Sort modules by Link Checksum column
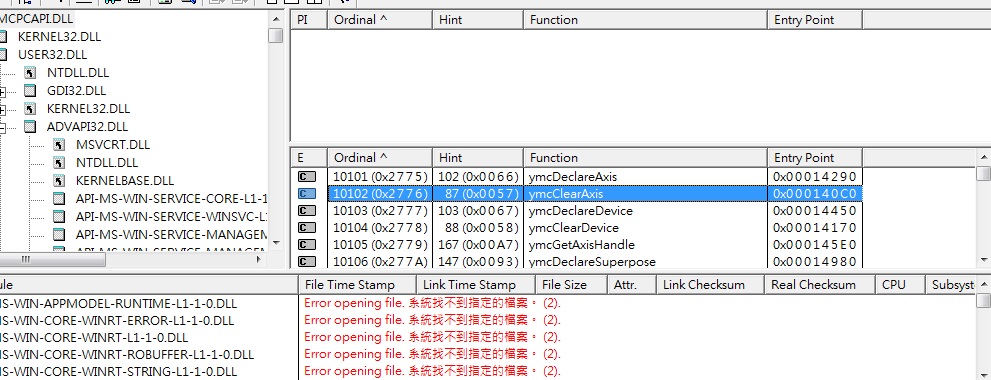Screen dimensions: 991x380 [x=710, y=285]
